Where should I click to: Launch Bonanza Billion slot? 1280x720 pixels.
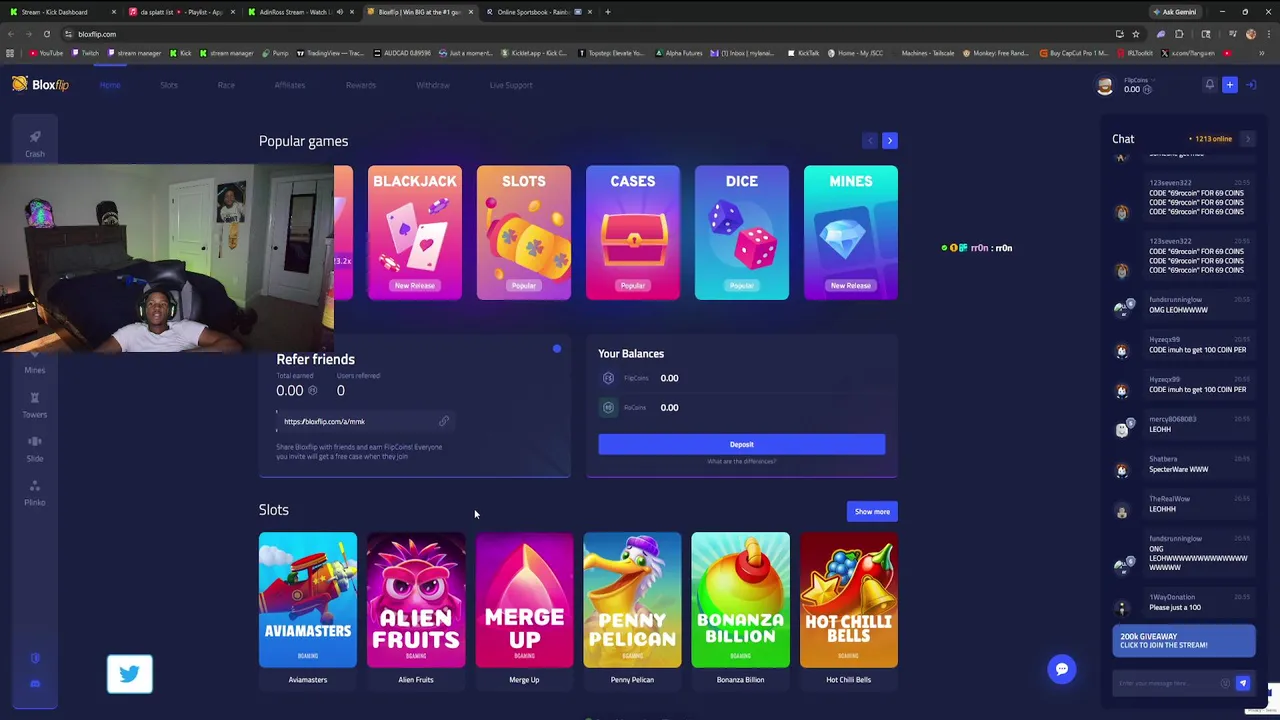pos(740,600)
